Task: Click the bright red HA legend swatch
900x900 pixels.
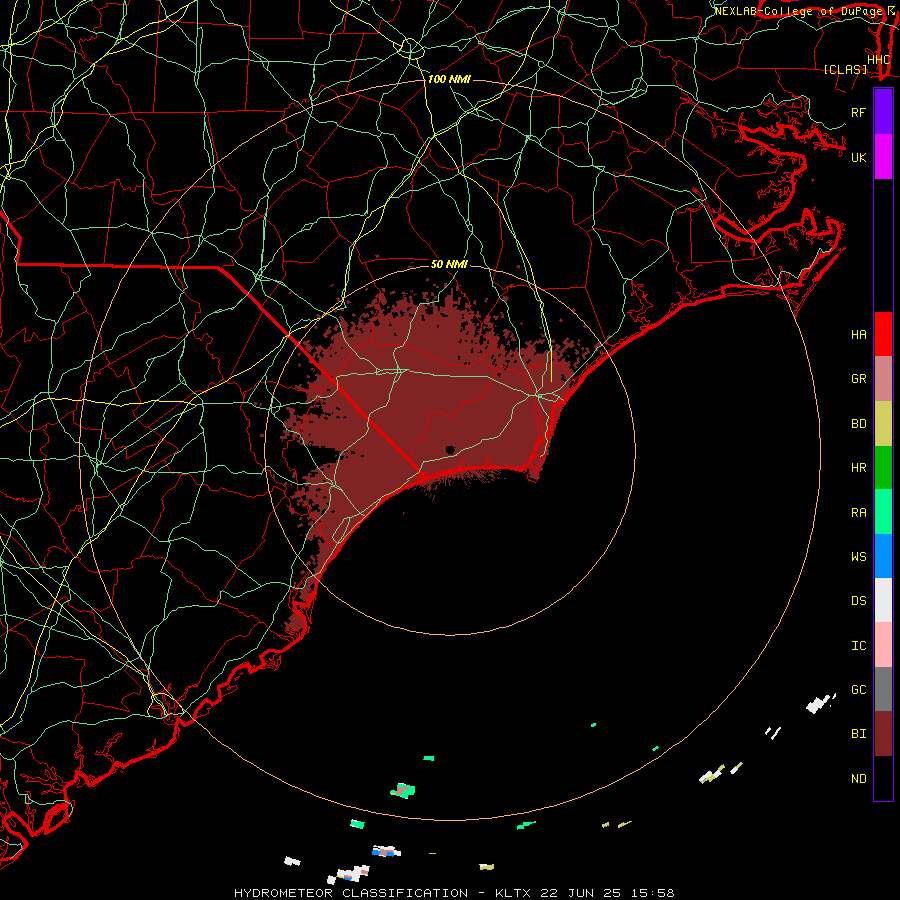Action: pos(883,334)
